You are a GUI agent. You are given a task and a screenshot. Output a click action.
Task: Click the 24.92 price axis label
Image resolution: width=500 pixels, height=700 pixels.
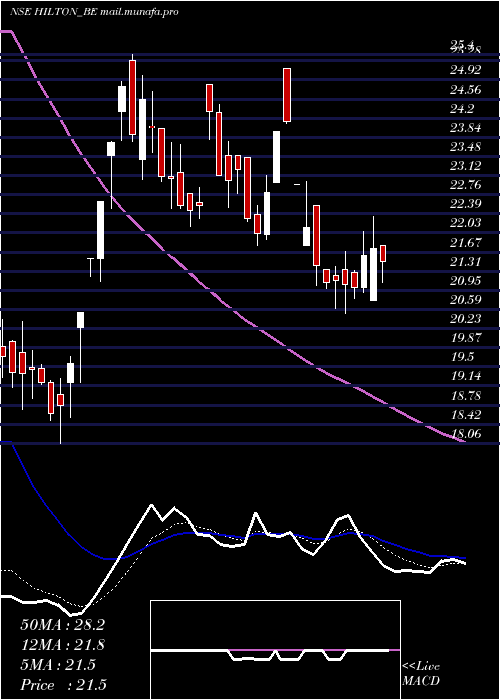pyautogui.click(x=465, y=70)
